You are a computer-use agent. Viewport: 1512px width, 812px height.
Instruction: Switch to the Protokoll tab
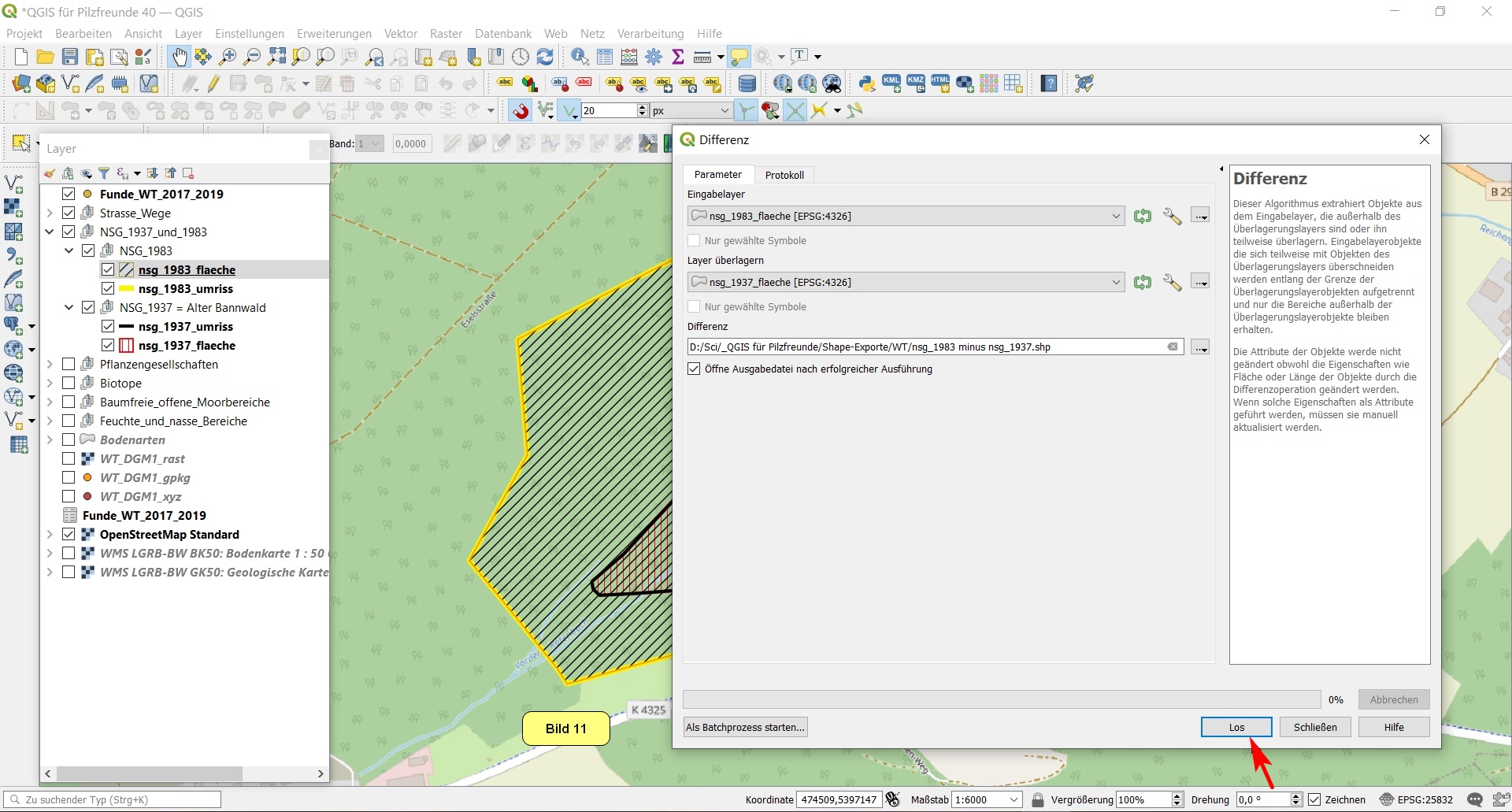[784, 175]
